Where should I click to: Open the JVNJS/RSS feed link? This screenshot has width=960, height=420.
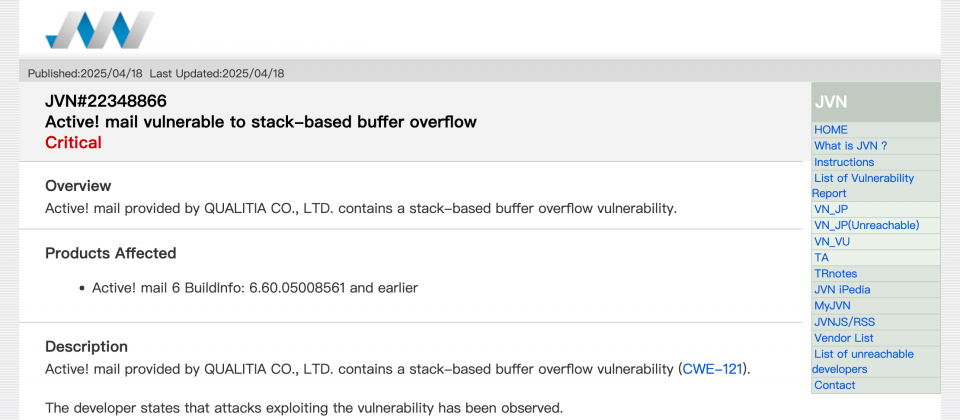(x=840, y=321)
